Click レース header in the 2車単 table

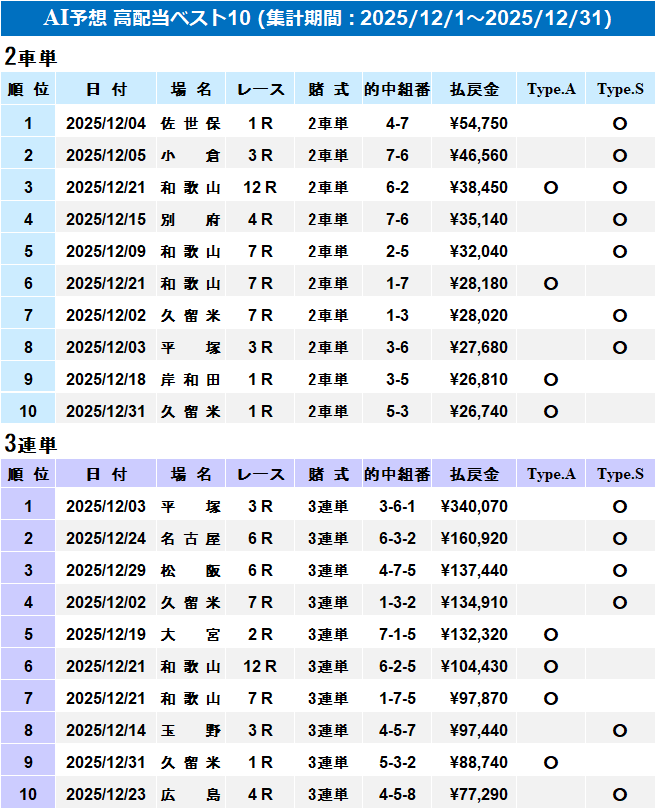[260, 89]
